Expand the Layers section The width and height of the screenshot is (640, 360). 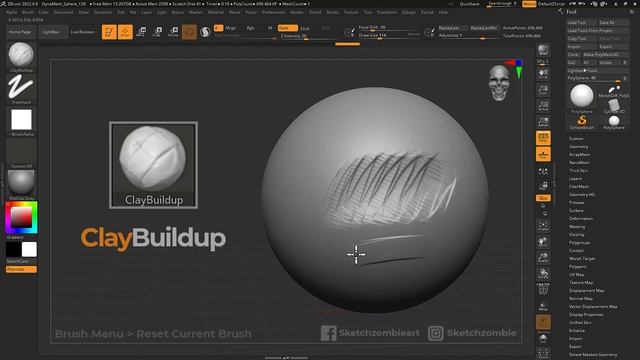coord(575,179)
